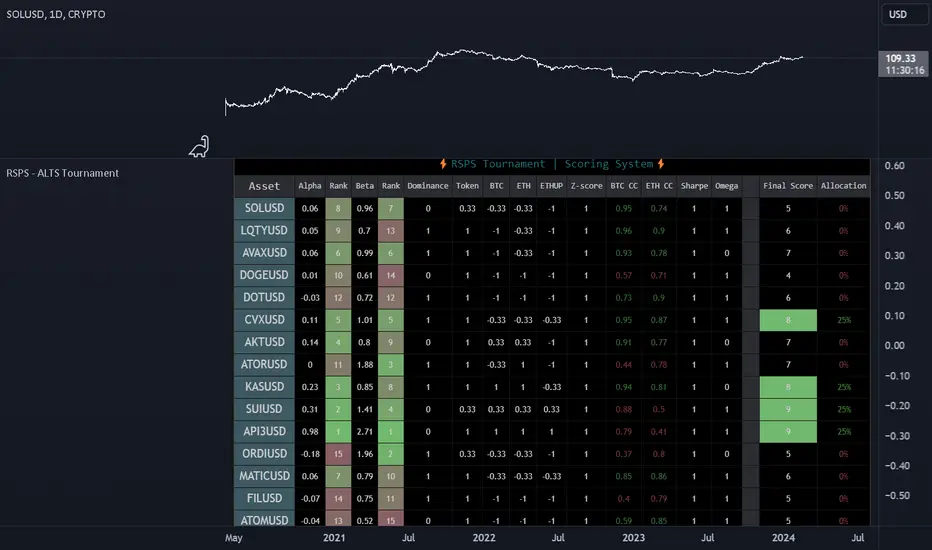This screenshot has width=932, height=550.
Task: Click the Final Score column header
Action: pyautogui.click(x=788, y=186)
